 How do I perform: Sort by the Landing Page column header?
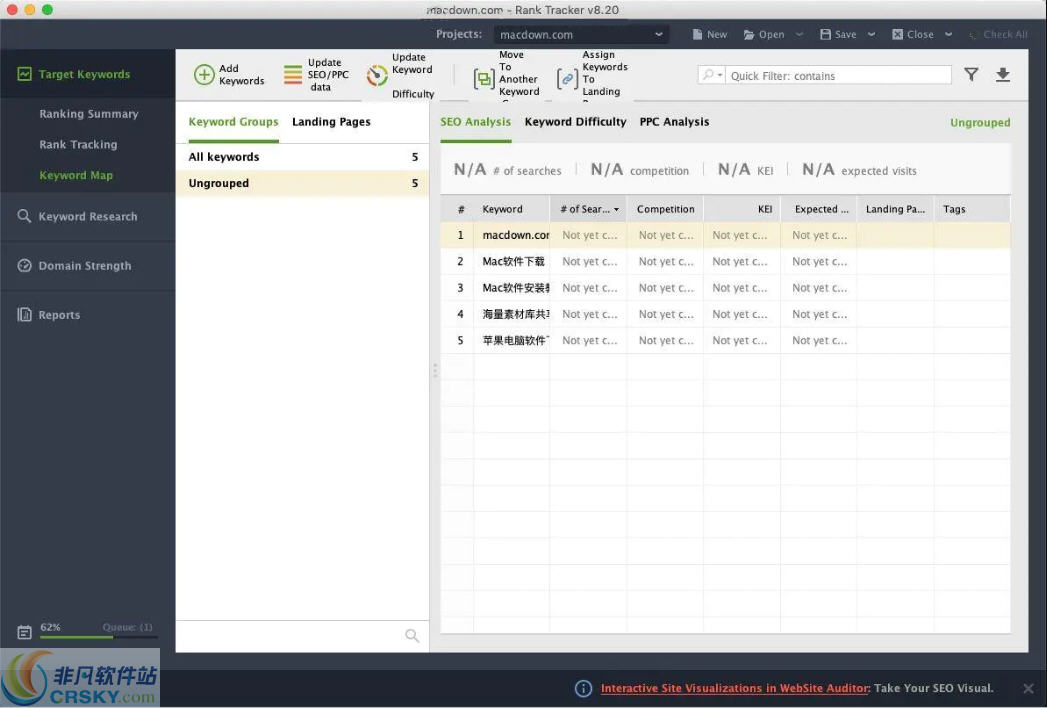895,209
